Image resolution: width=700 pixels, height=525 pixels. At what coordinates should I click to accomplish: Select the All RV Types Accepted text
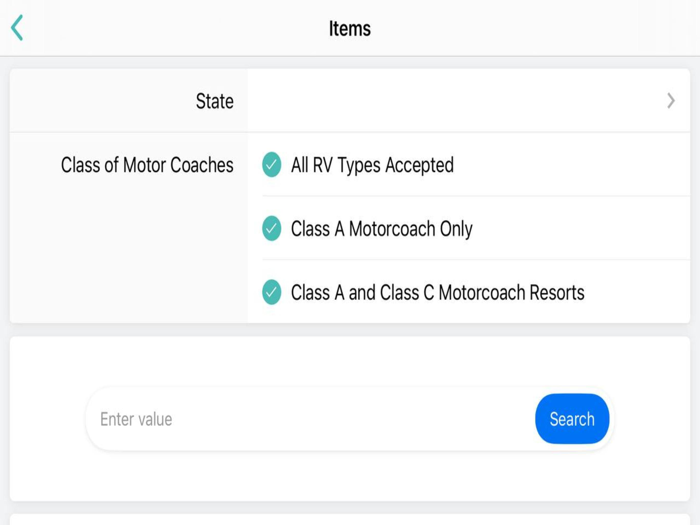coord(372,165)
